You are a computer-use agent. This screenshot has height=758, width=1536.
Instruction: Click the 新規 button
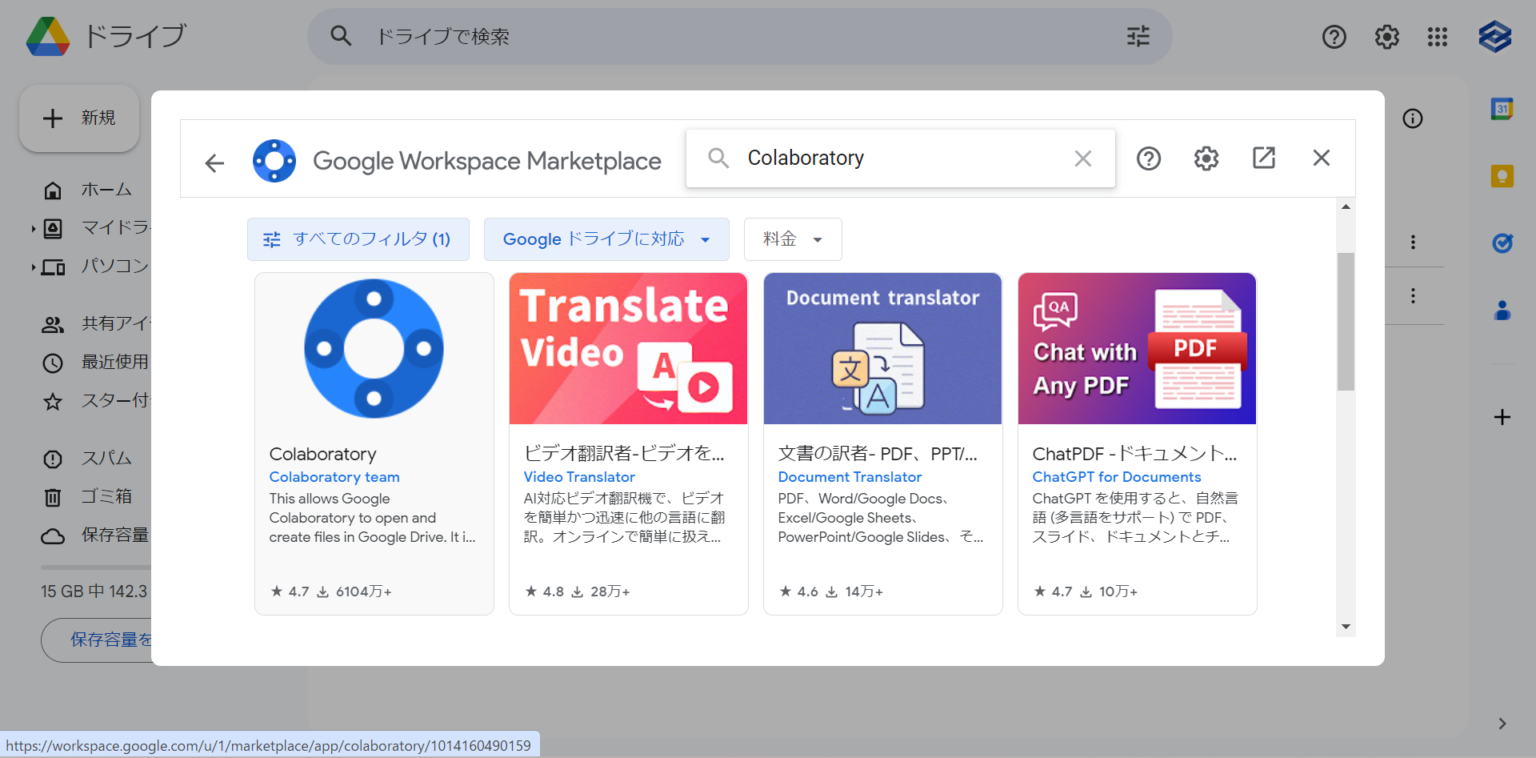click(x=78, y=117)
